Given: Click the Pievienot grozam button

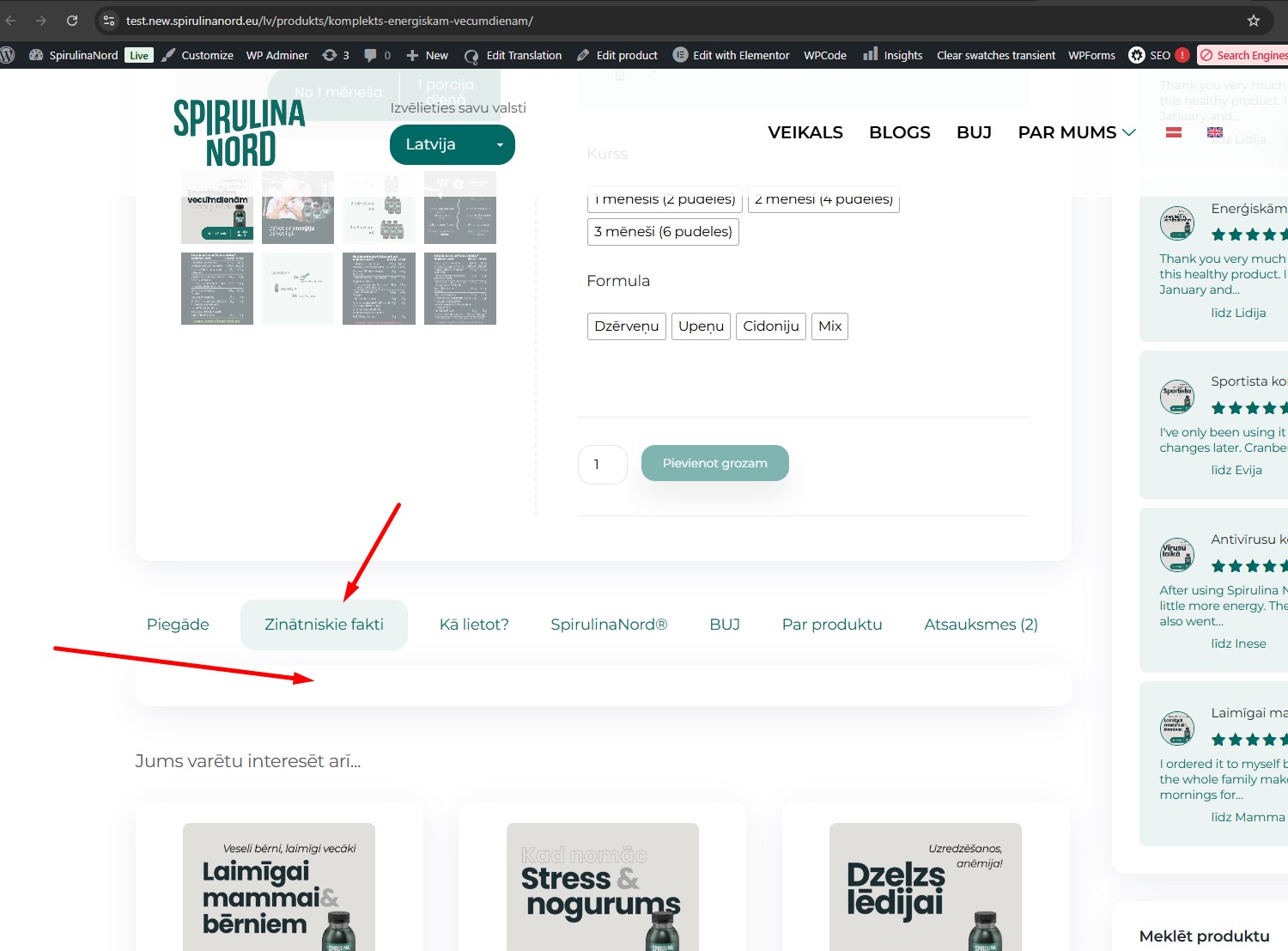Looking at the screenshot, I should point(714,463).
